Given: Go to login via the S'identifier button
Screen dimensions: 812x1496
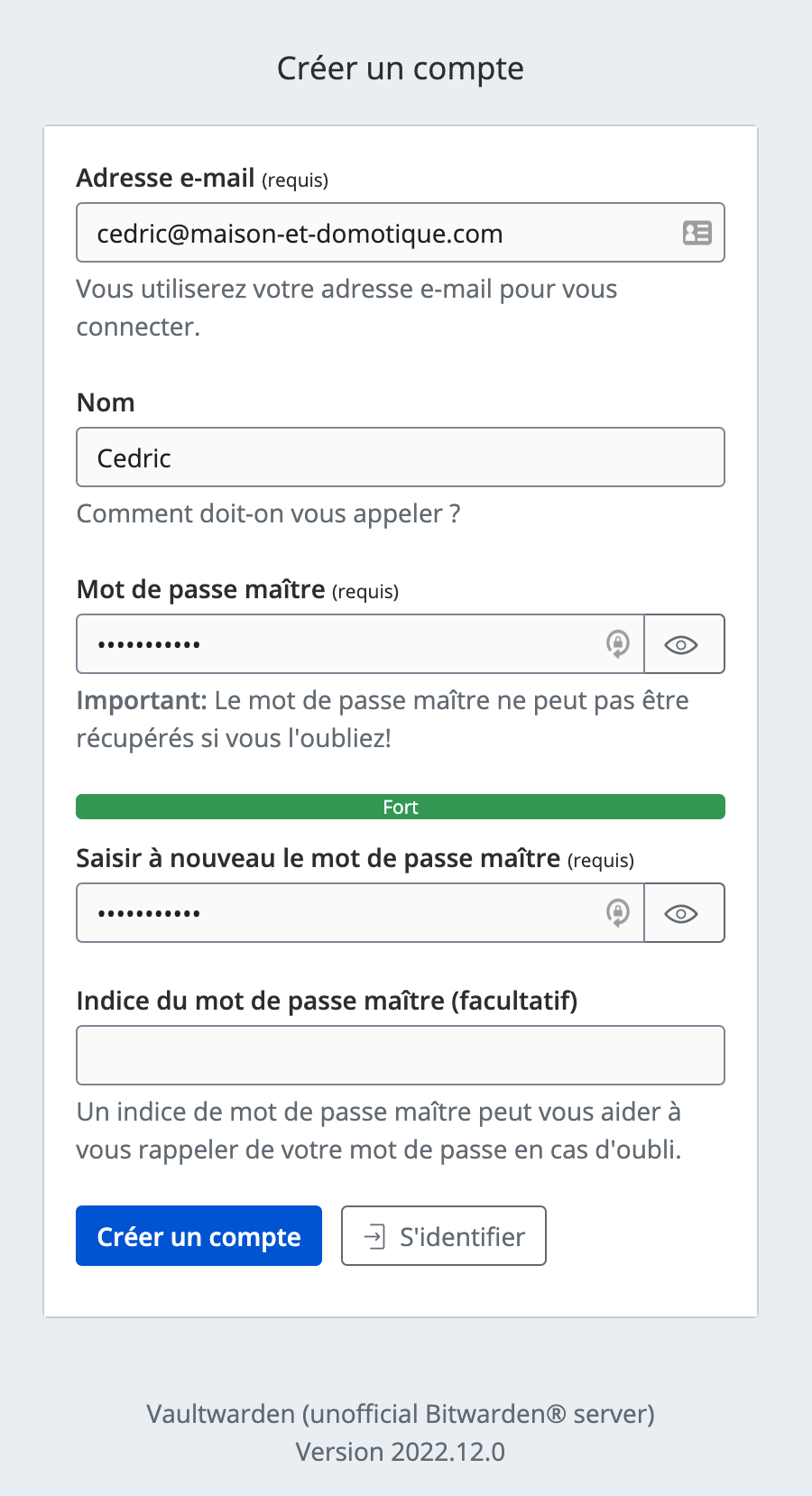Looking at the screenshot, I should click(x=444, y=1236).
